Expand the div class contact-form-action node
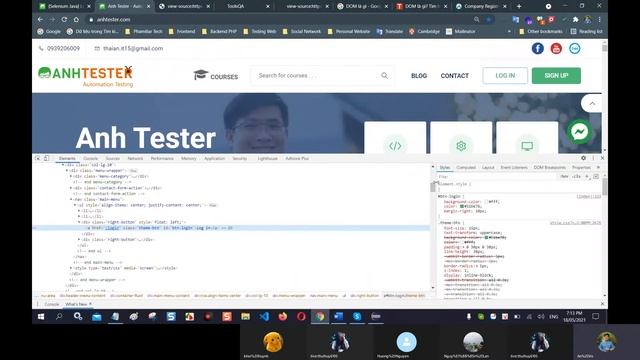640x360 pixels. click(x=71, y=188)
